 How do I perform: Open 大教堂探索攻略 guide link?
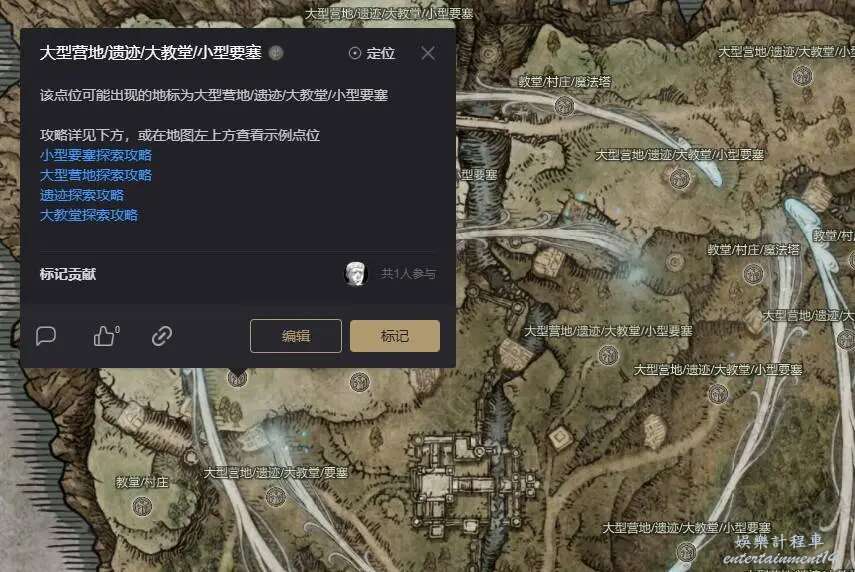point(89,215)
